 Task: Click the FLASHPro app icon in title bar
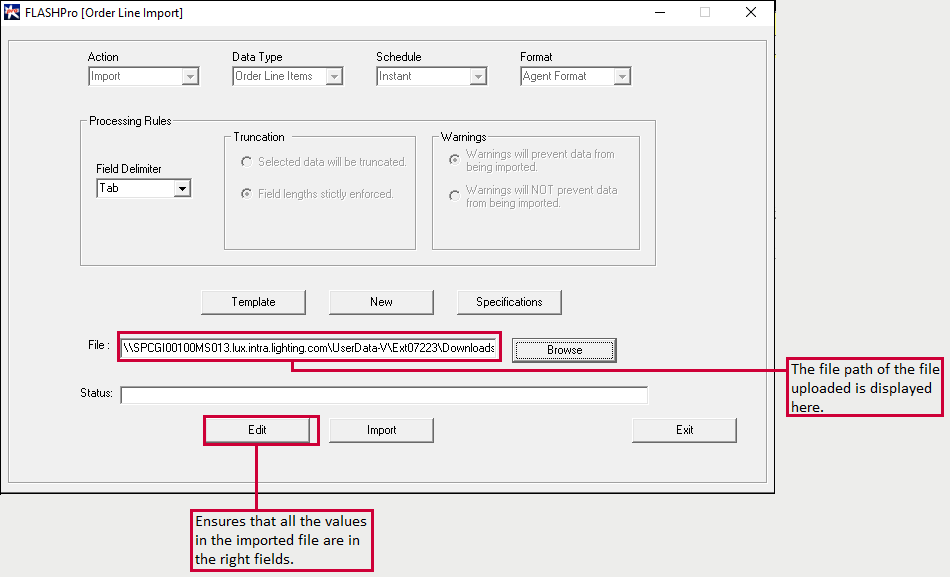coord(12,12)
